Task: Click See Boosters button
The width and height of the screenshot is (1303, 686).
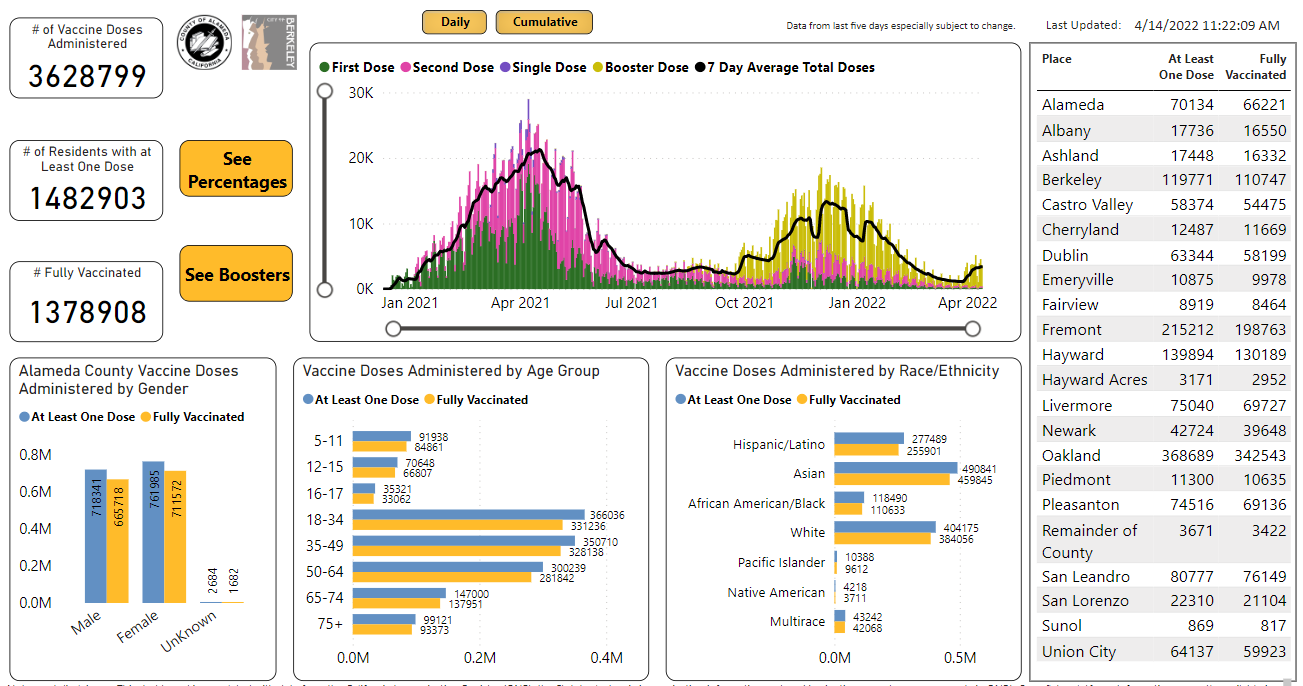Action: tap(236, 274)
